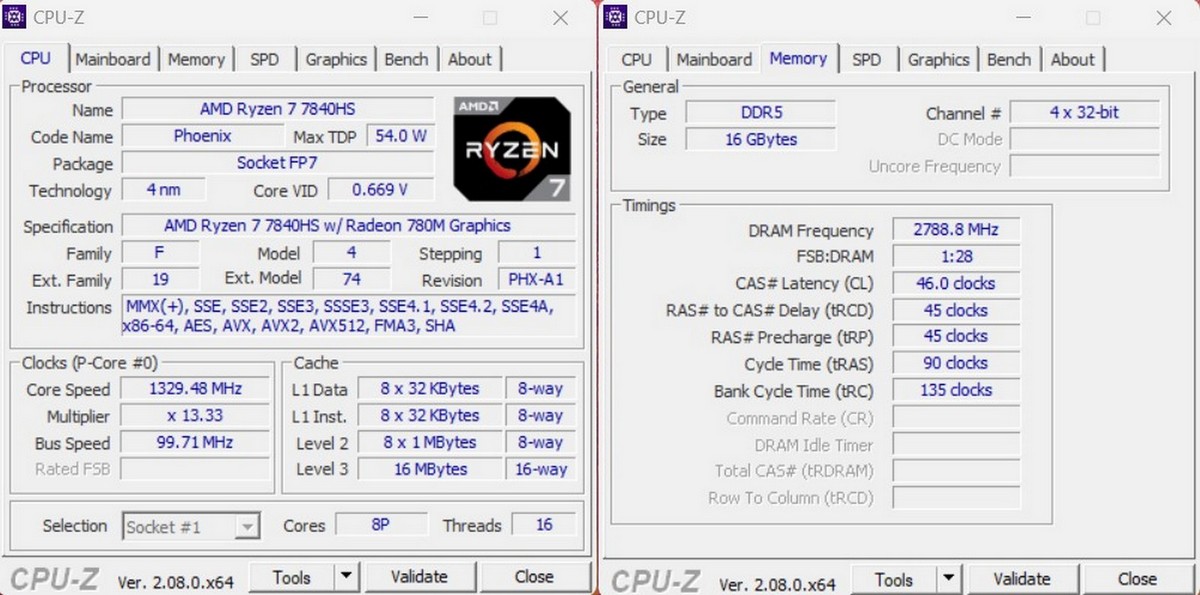Expand Tools dropdown arrow in left window

(346, 577)
